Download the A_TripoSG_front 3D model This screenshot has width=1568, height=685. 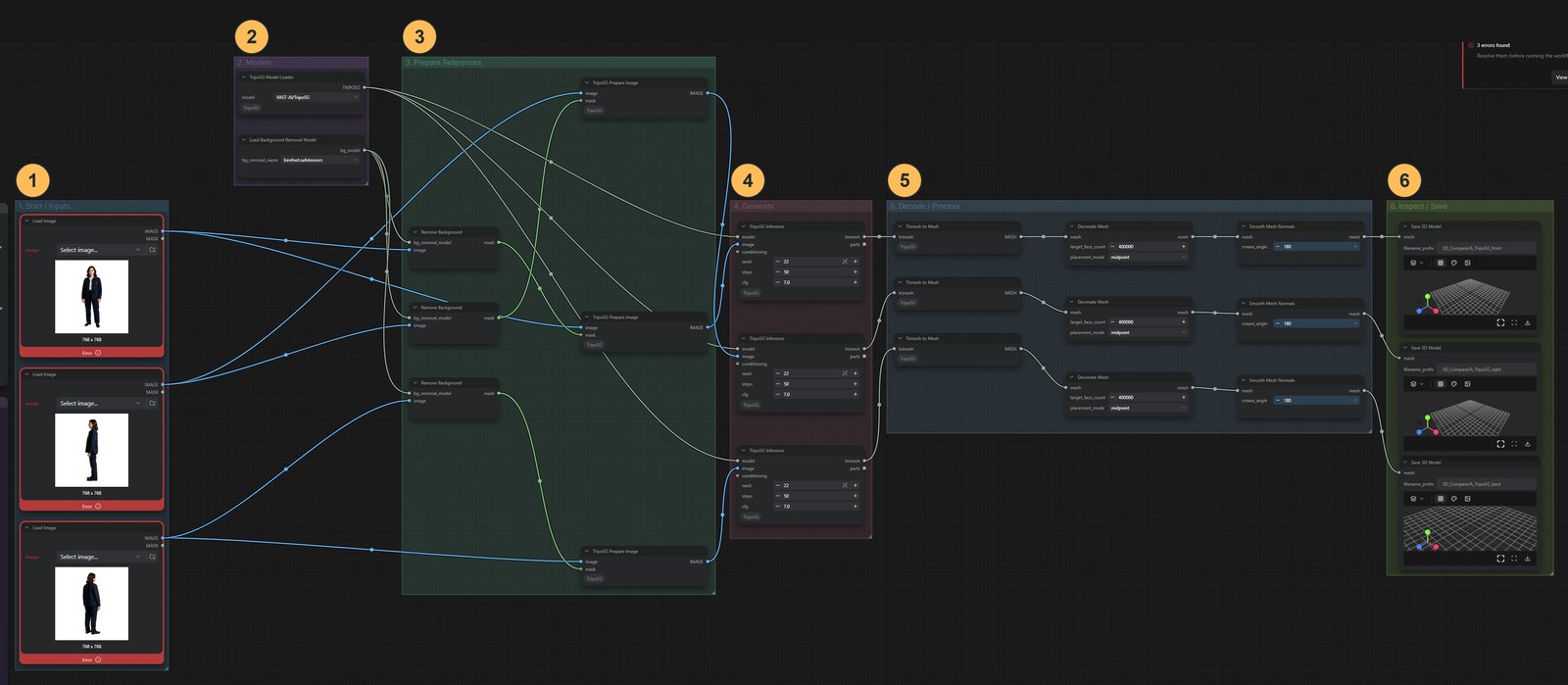(x=1528, y=322)
